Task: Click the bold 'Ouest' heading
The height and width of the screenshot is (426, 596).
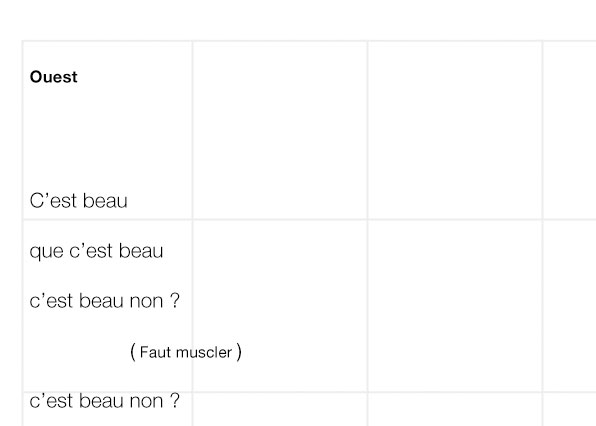Action: click(x=54, y=77)
